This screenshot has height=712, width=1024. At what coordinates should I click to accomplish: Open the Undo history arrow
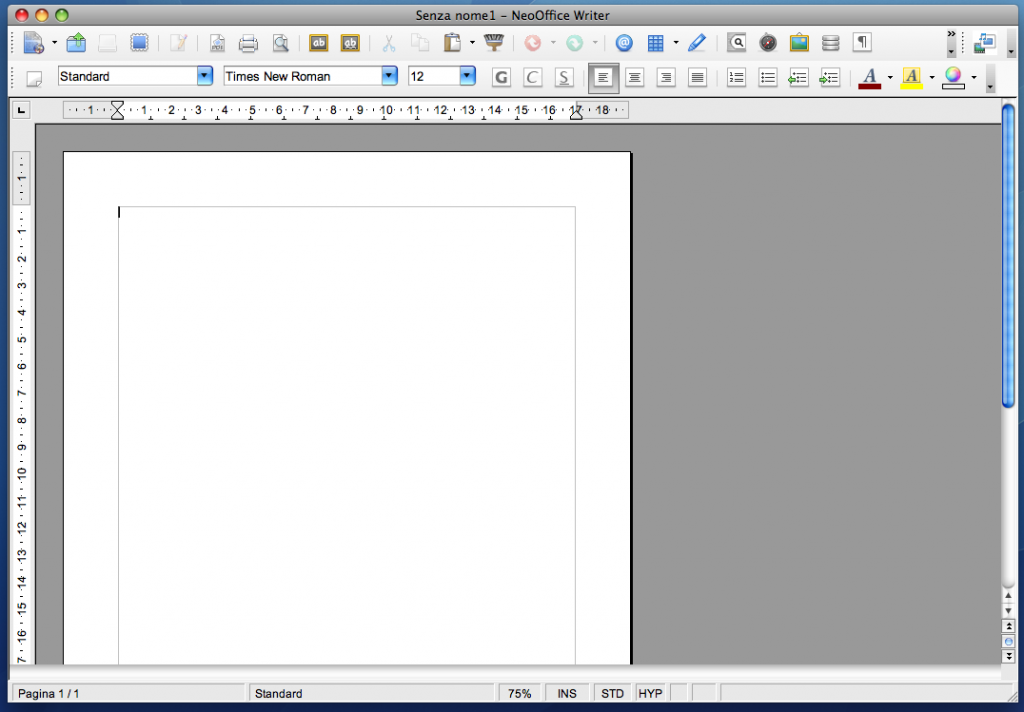pyautogui.click(x=553, y=43)
